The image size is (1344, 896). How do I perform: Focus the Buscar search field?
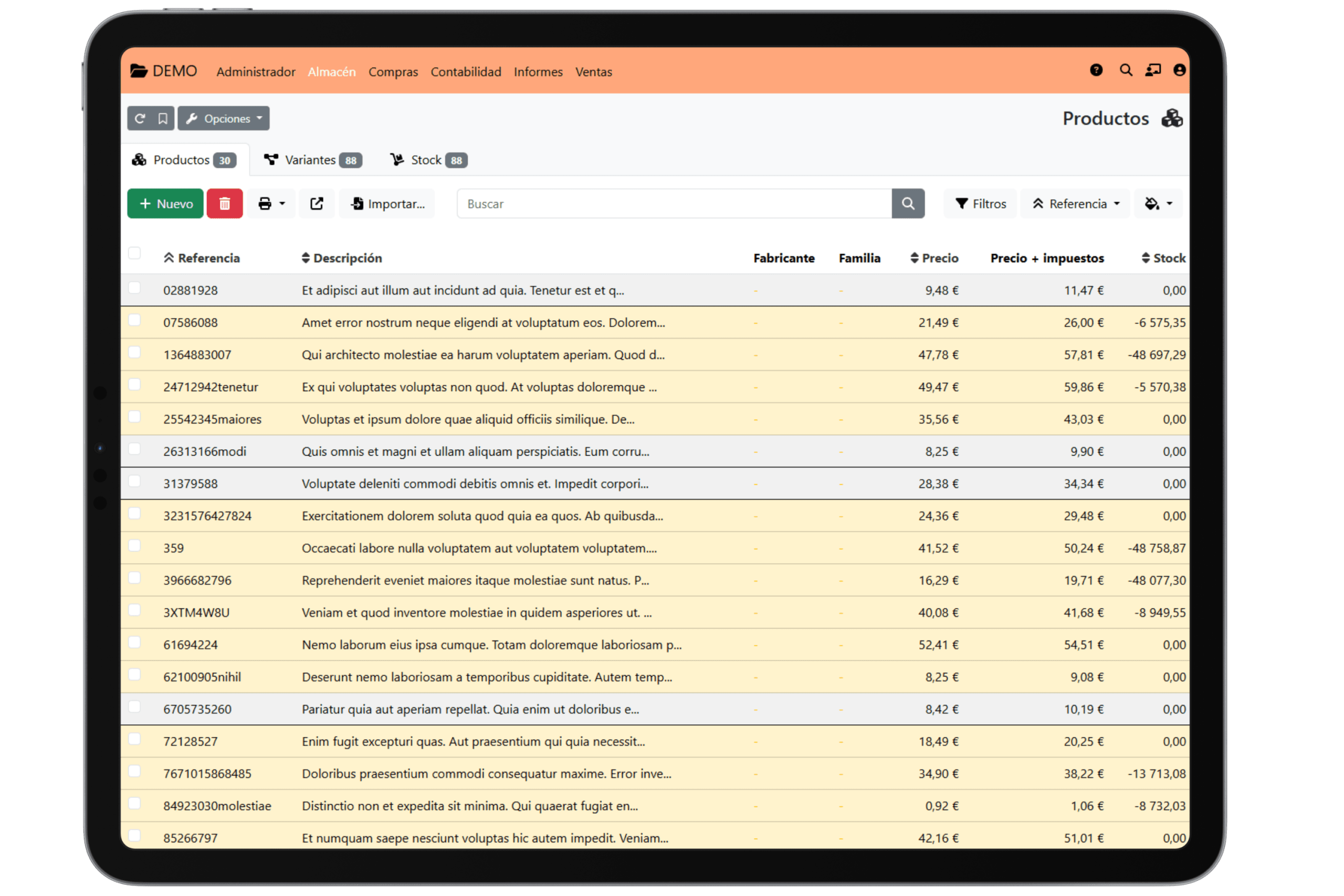(674, 204)
